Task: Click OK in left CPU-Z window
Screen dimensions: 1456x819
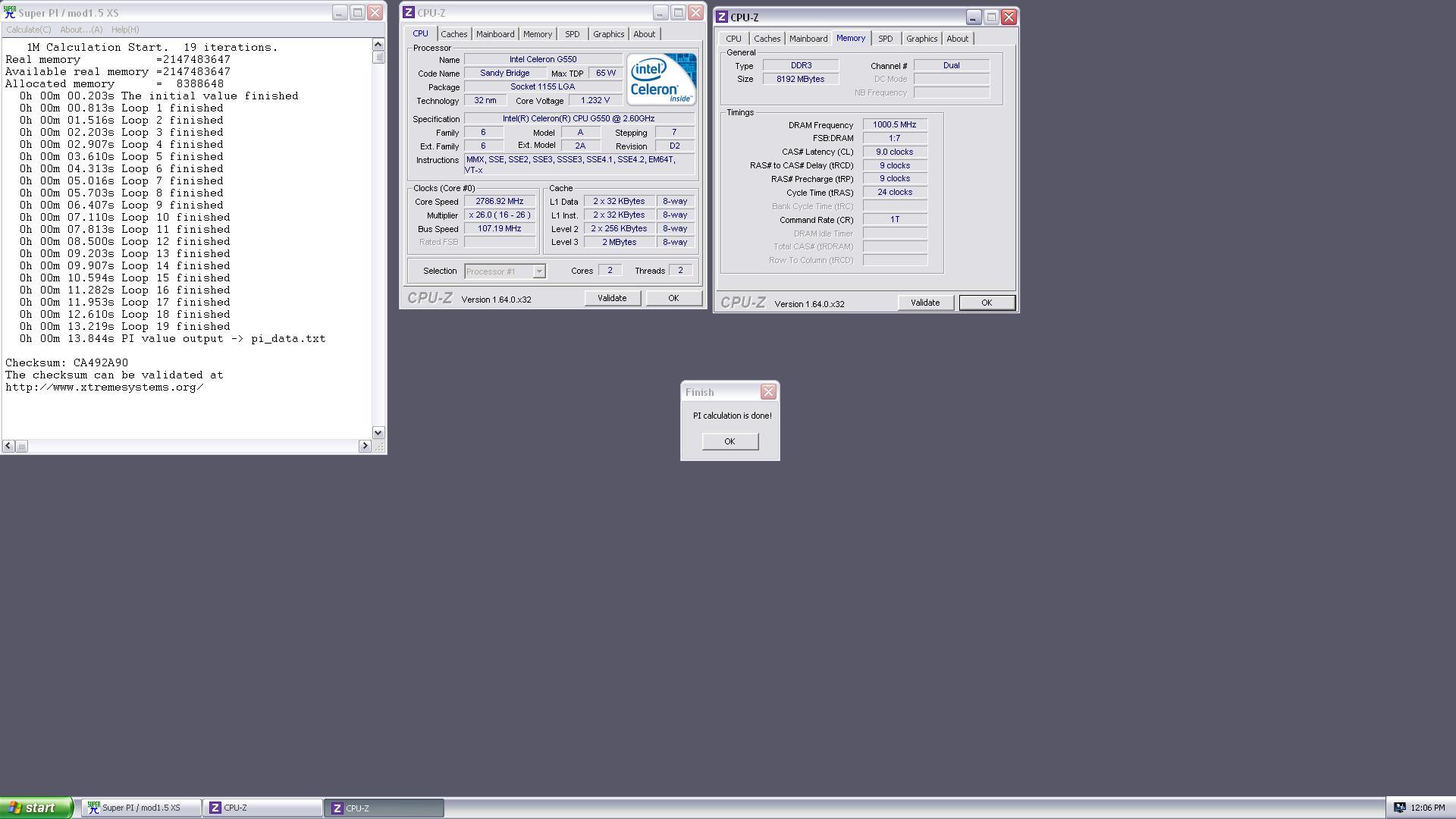Action: (x=673, y=298)
